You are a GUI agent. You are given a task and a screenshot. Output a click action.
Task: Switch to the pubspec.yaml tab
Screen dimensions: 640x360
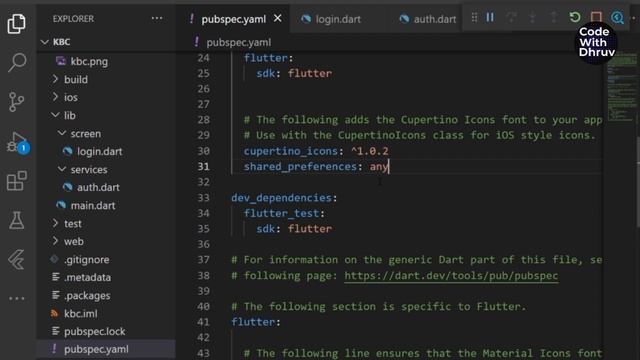coord(233,19)
